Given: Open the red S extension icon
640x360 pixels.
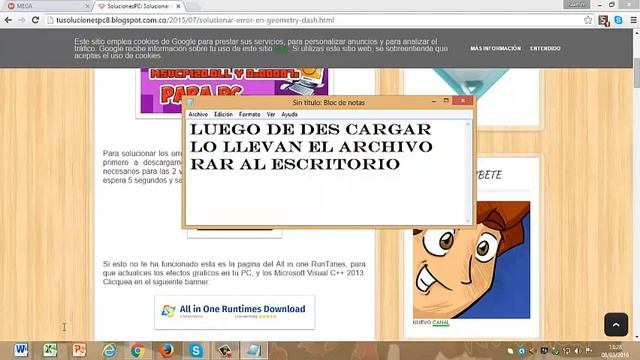Looking at the screenshot, I should pyautogui.click(x=604, y=20).
